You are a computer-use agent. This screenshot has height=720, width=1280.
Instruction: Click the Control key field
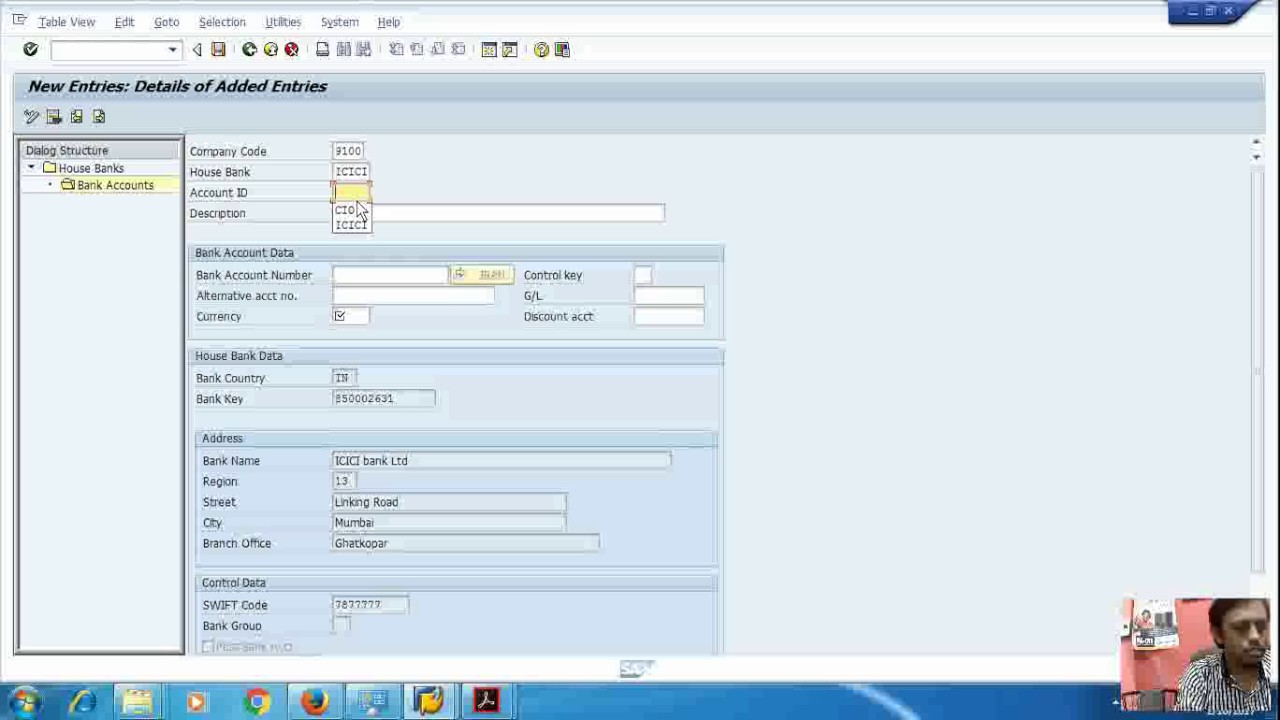tap(643, 275)
